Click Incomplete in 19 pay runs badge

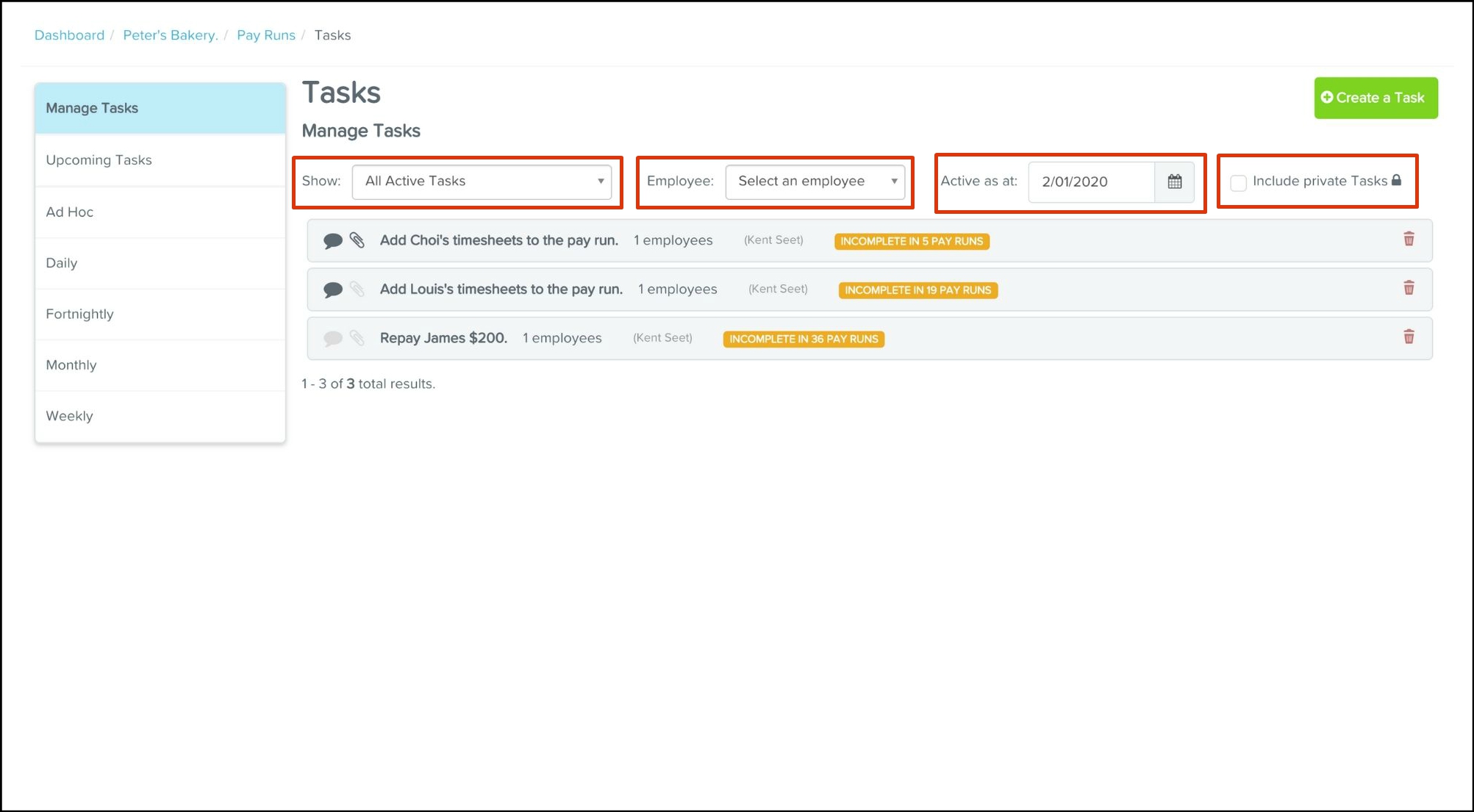tap(917, 290)
